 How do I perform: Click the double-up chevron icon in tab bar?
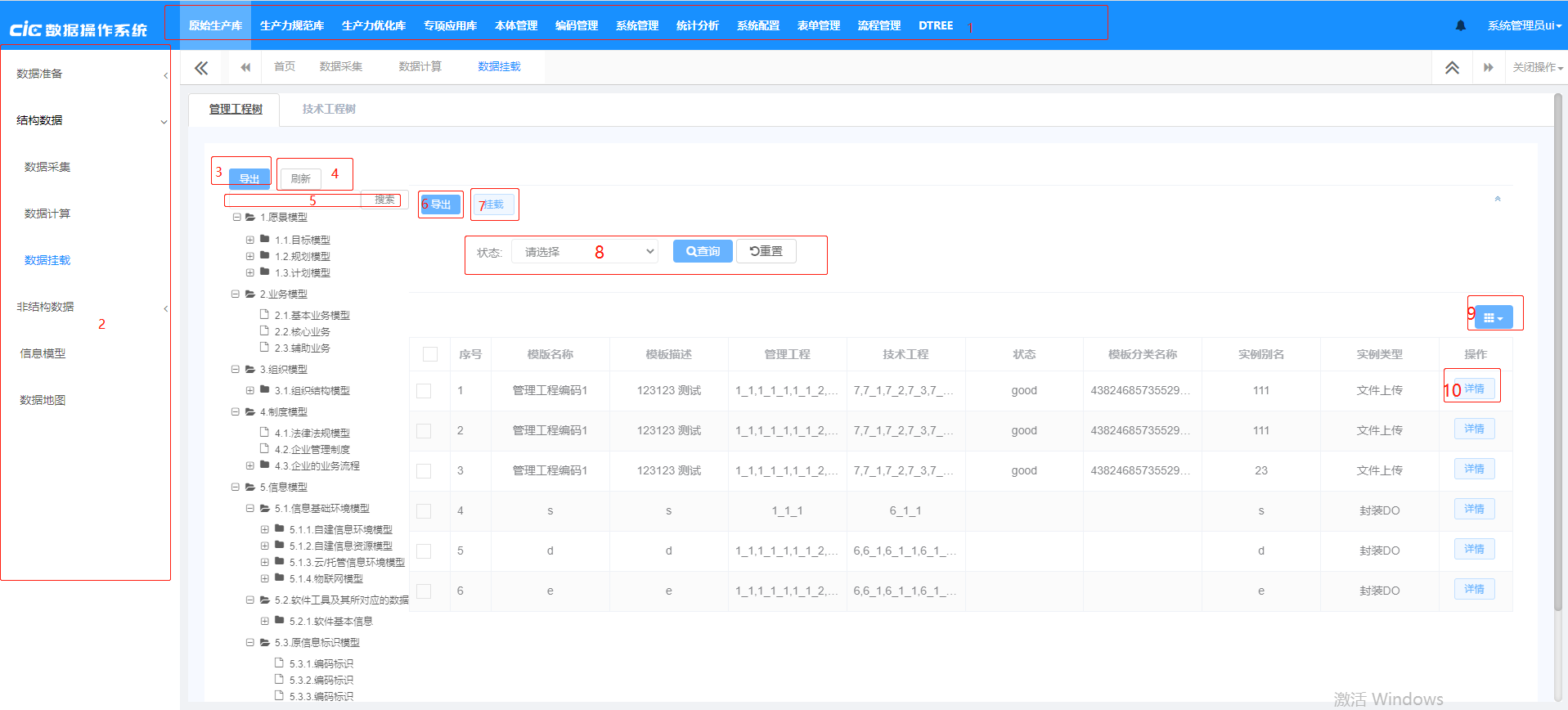(1452, 68)
